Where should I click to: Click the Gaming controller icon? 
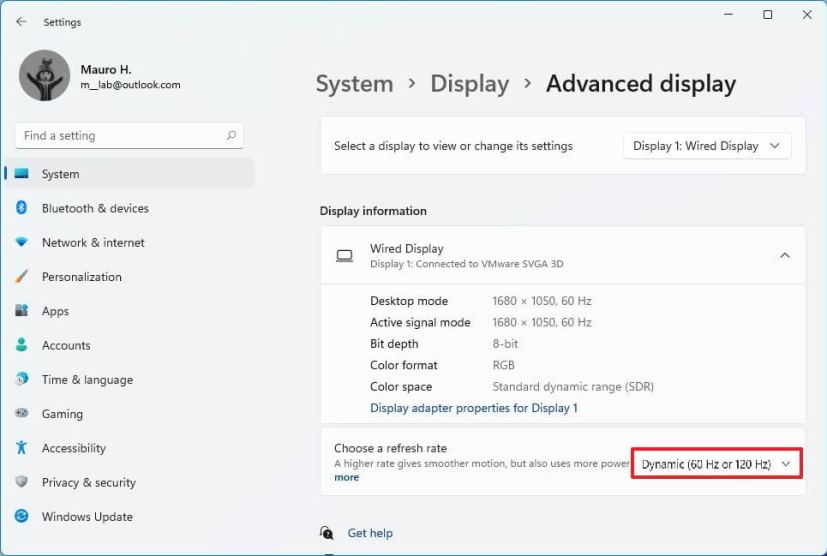[21, 414]
